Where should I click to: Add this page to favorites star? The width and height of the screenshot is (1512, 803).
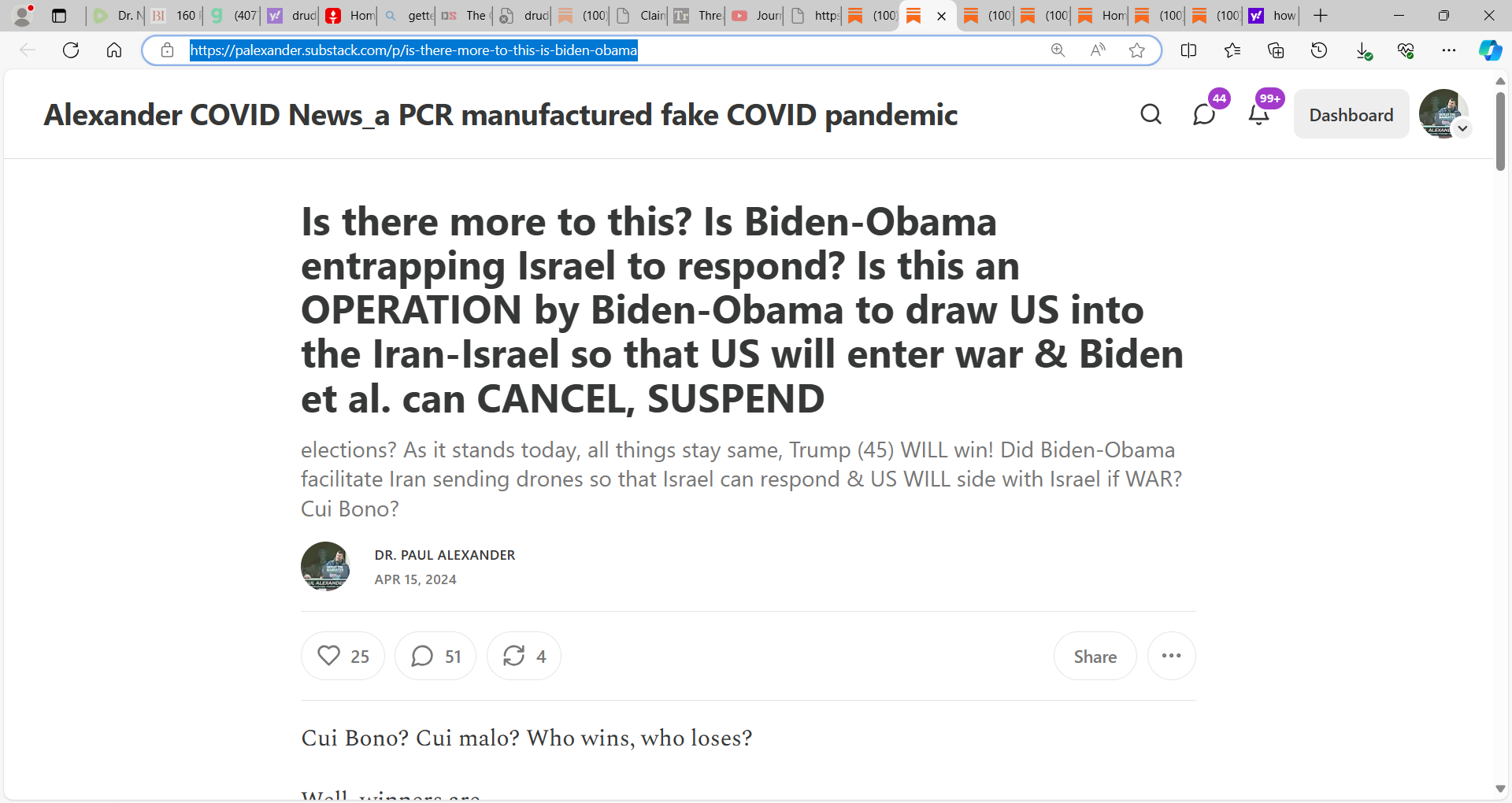(x=1136, y=50)
